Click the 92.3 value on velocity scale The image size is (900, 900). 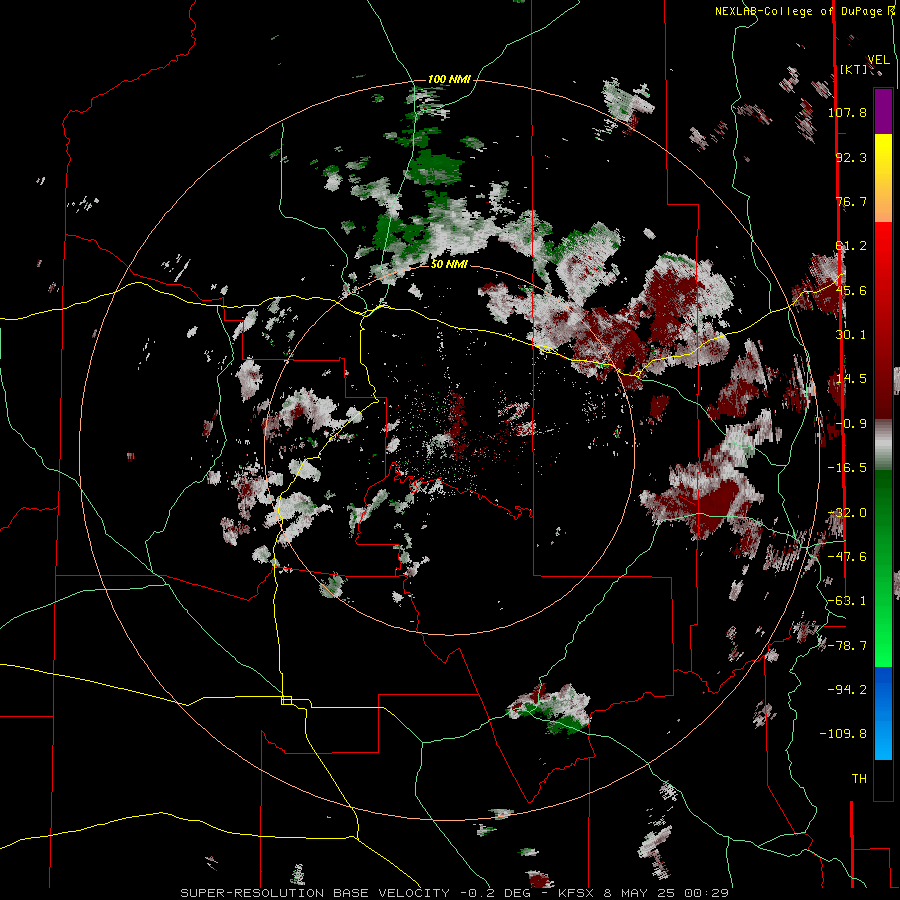tap(851, 157)
